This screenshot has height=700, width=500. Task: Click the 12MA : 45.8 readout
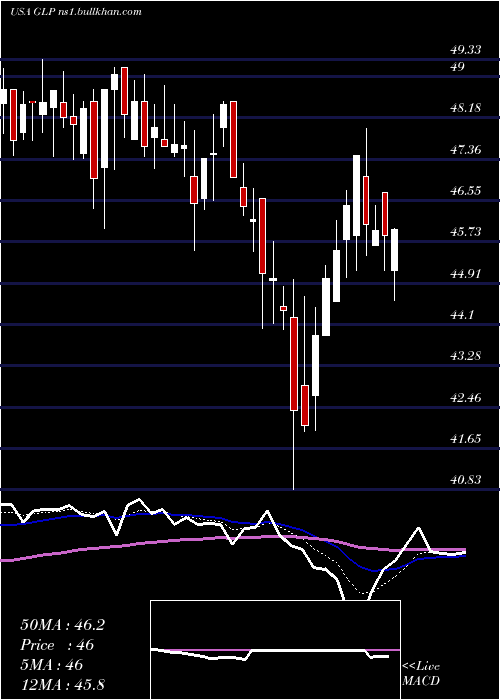tap(62, 684)
